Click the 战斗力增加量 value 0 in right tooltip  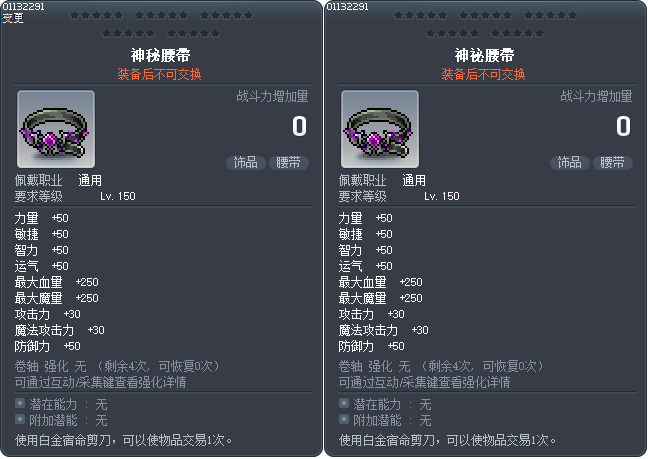click(622, 126)
